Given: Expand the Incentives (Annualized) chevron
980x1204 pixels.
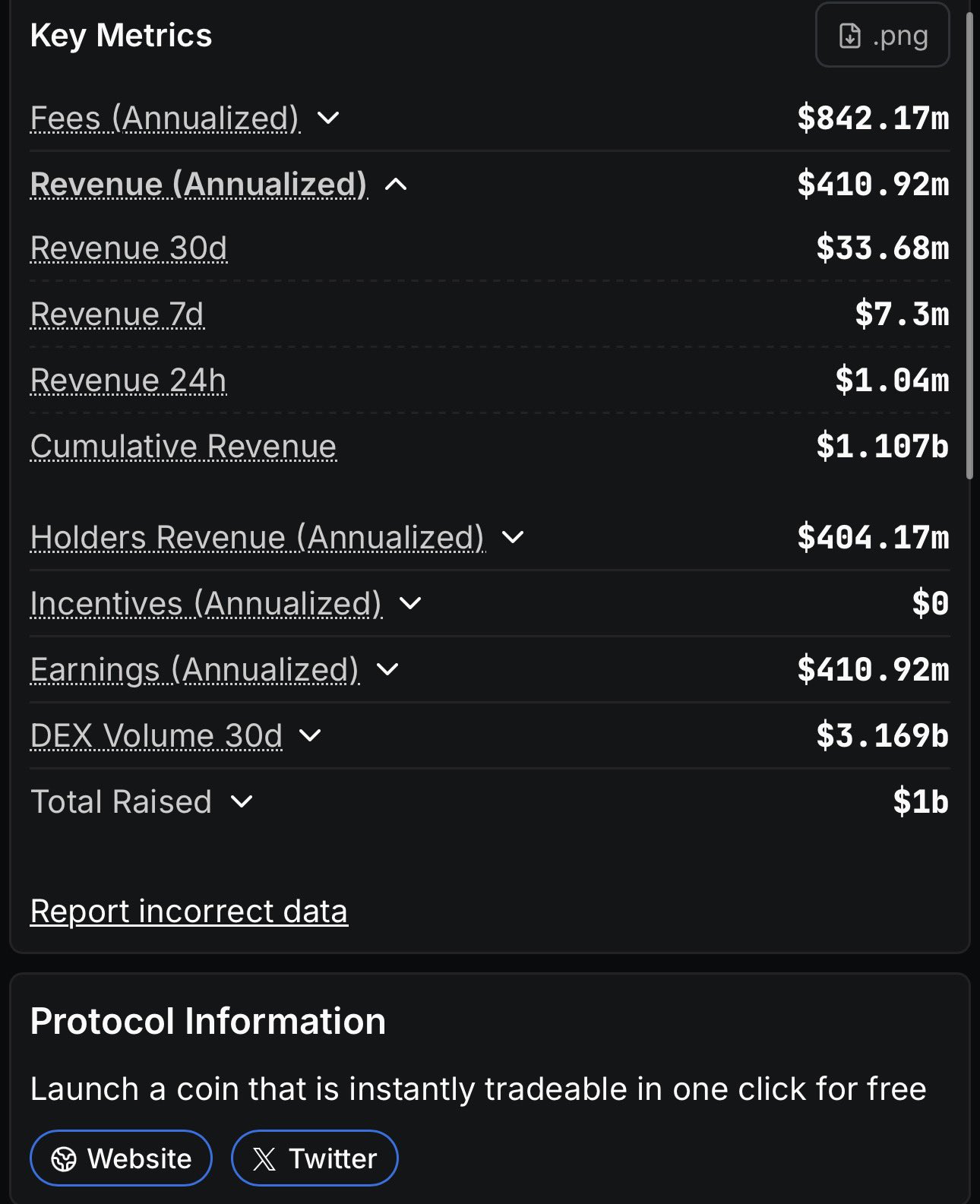Looking at the screenshot, I should pyautogui.click(x=410, y=604).
